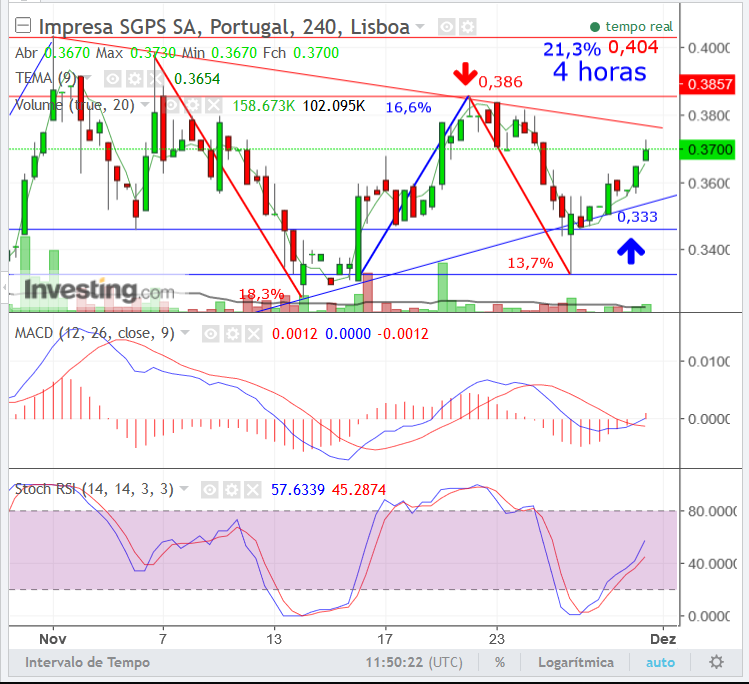749x684 pixels.
Task: Open MACD settings gear icon
Action: [232, 333]
